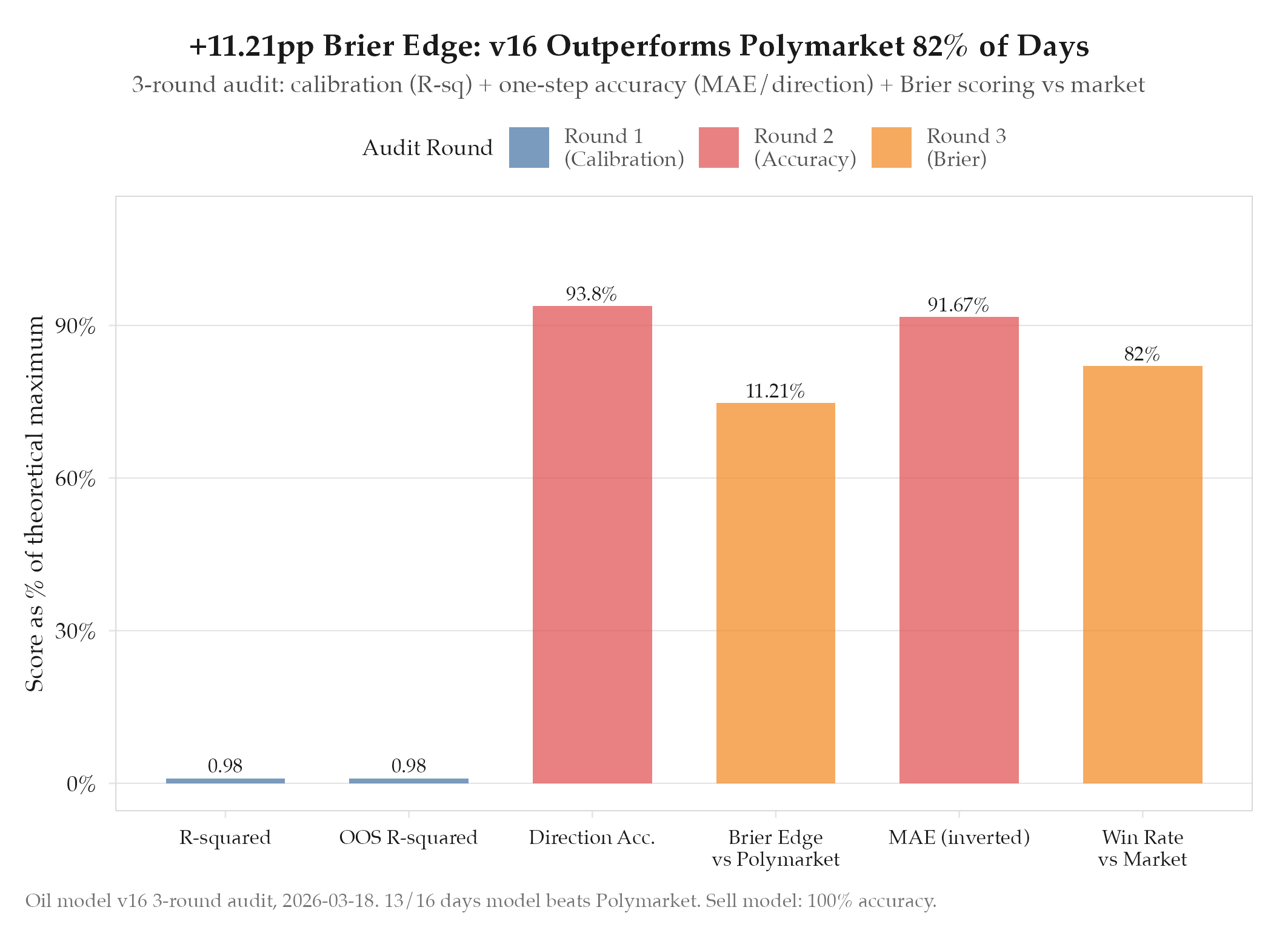Click the "OOS R-squared" x-axis label
This screenshot has width=1288, height=930.
click(409, 837)
